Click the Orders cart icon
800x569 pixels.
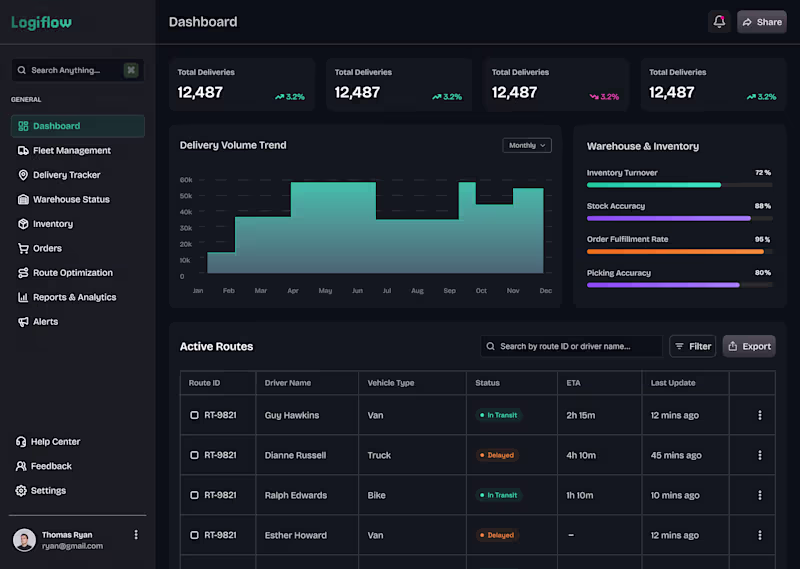point(23,249)
